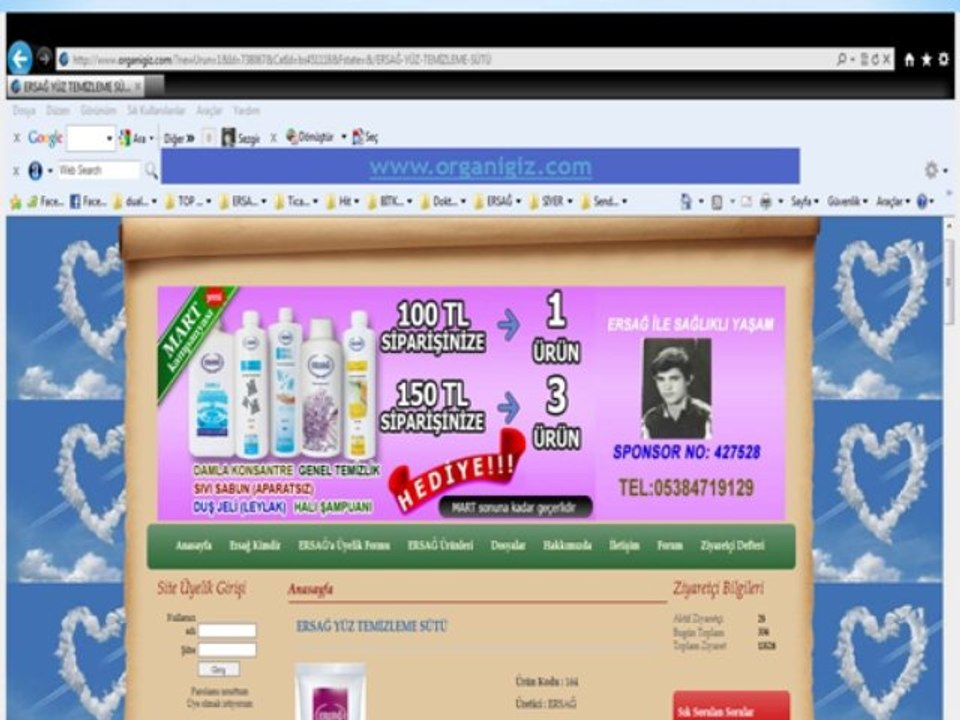Open the Dosya menu
The width and height of the screenshot is (960, 720).
tap(24, 111)
